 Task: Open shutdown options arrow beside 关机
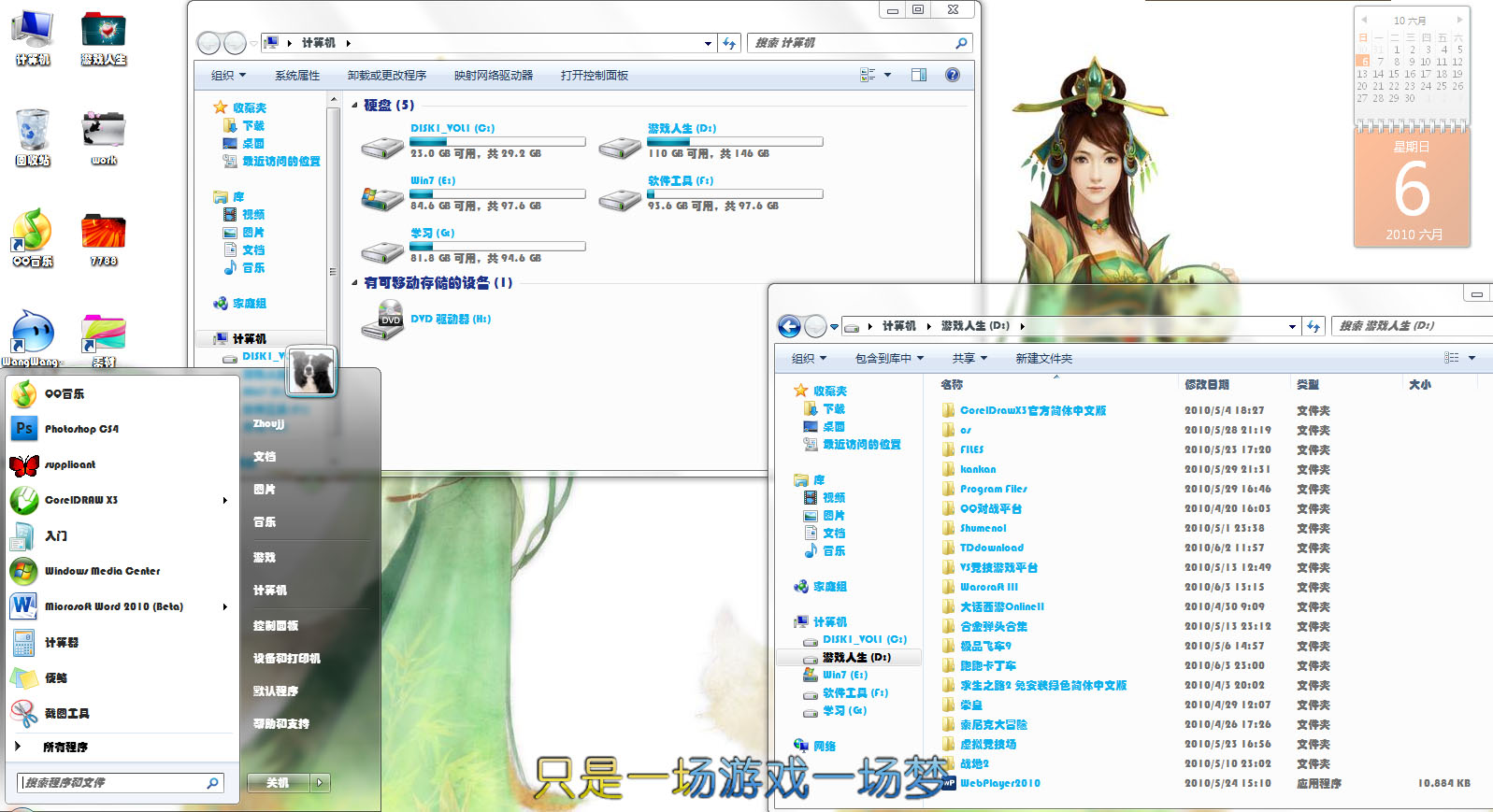(x=321, y=783)
